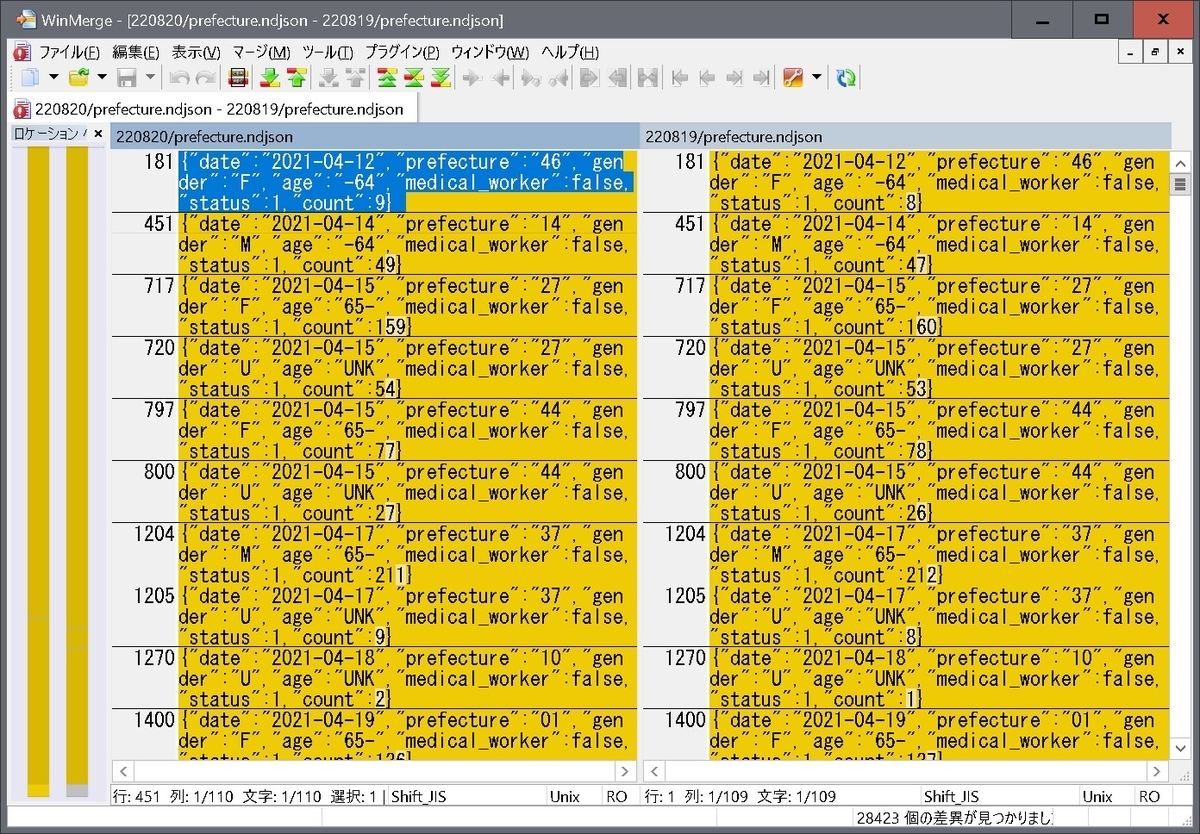Click the right bar in location pane
This screenshot has width=1200, height=834.
77,472
